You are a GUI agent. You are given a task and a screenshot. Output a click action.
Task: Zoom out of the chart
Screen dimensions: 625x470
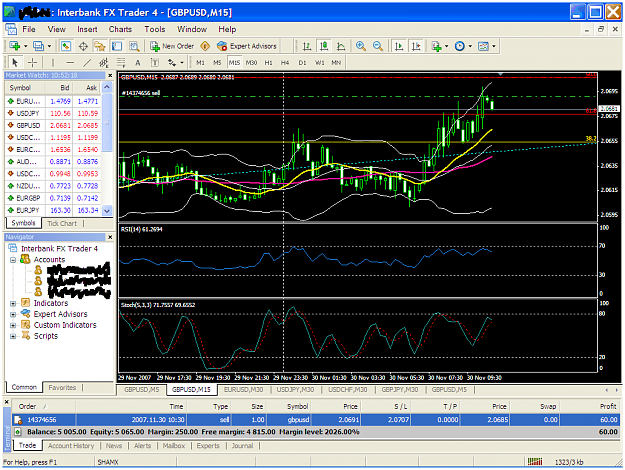click(378, 46)
